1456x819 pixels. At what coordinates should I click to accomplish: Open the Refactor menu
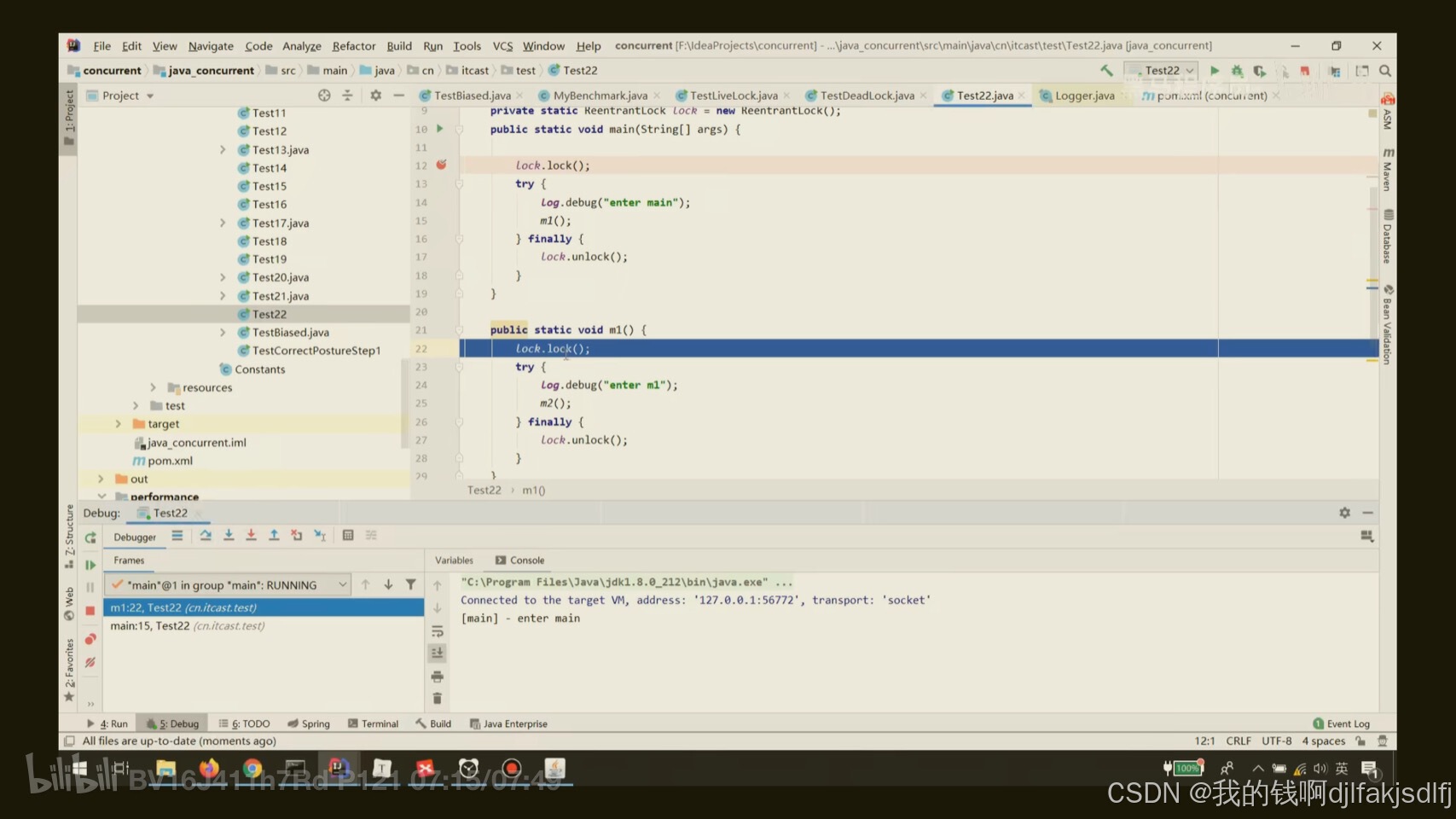pos(354,46)
